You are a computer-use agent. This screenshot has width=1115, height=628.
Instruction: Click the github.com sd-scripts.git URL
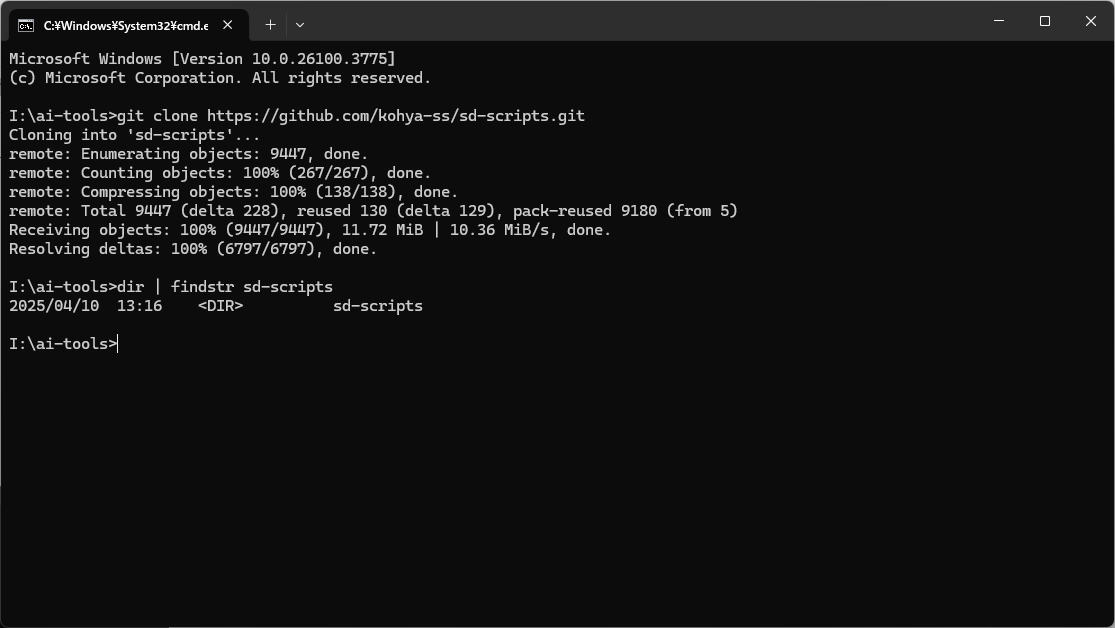(x=395, y=116)
